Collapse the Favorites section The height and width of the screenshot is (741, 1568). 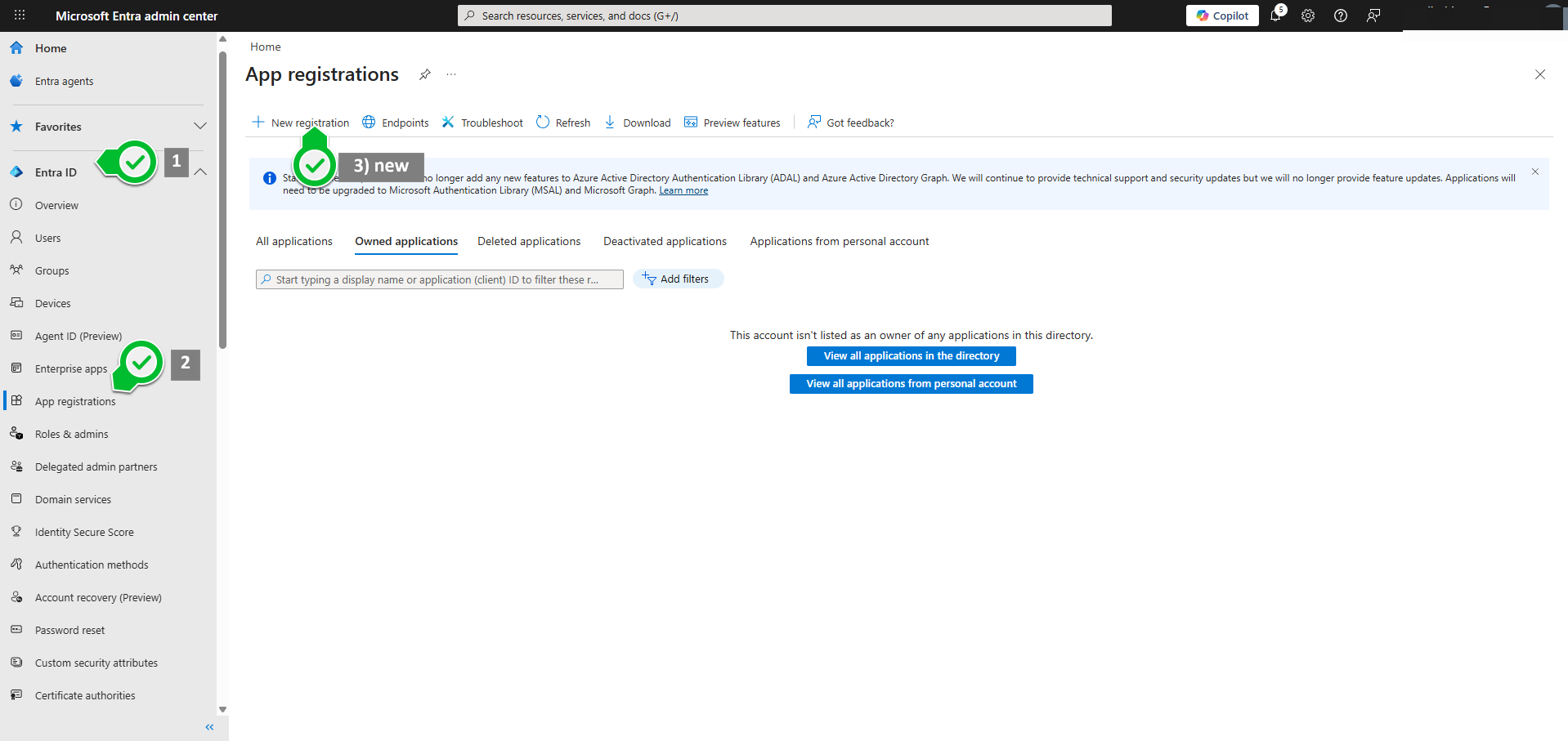click(200, 126)
